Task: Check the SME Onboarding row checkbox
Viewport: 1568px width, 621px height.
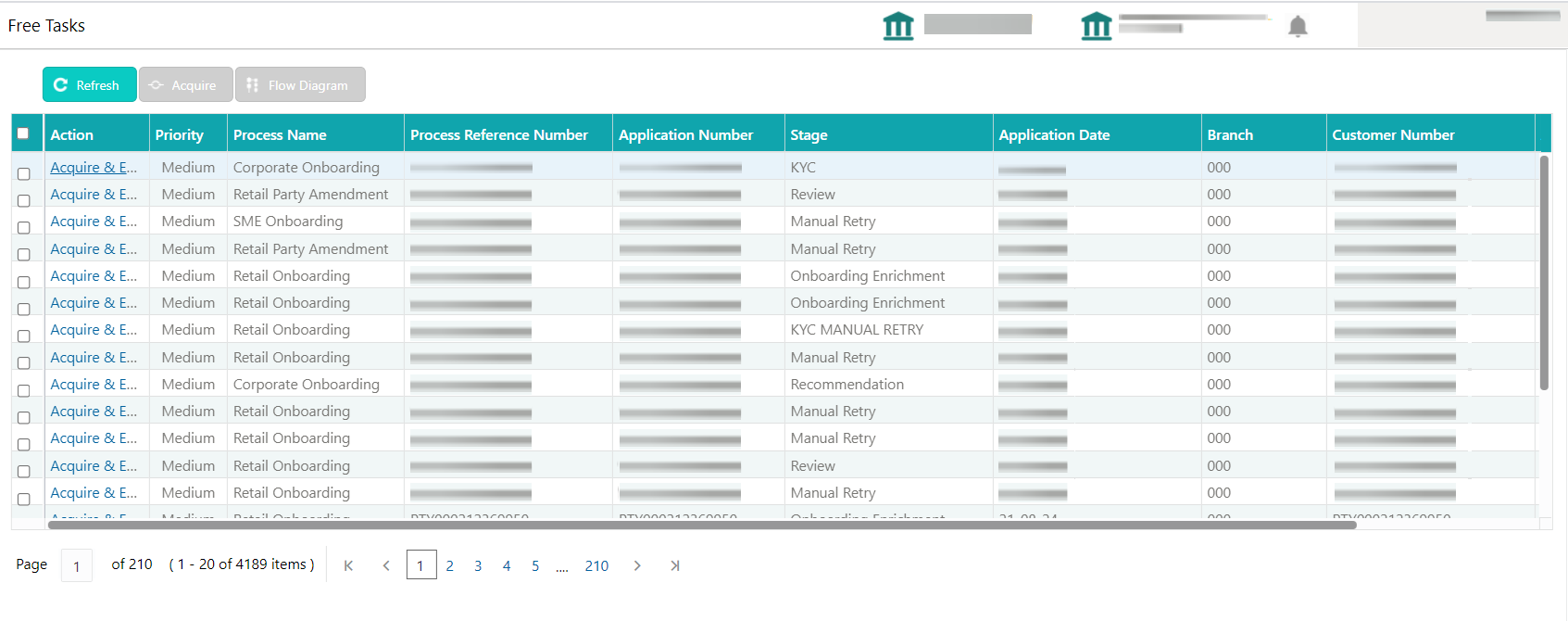Action: tap(24, 227)
